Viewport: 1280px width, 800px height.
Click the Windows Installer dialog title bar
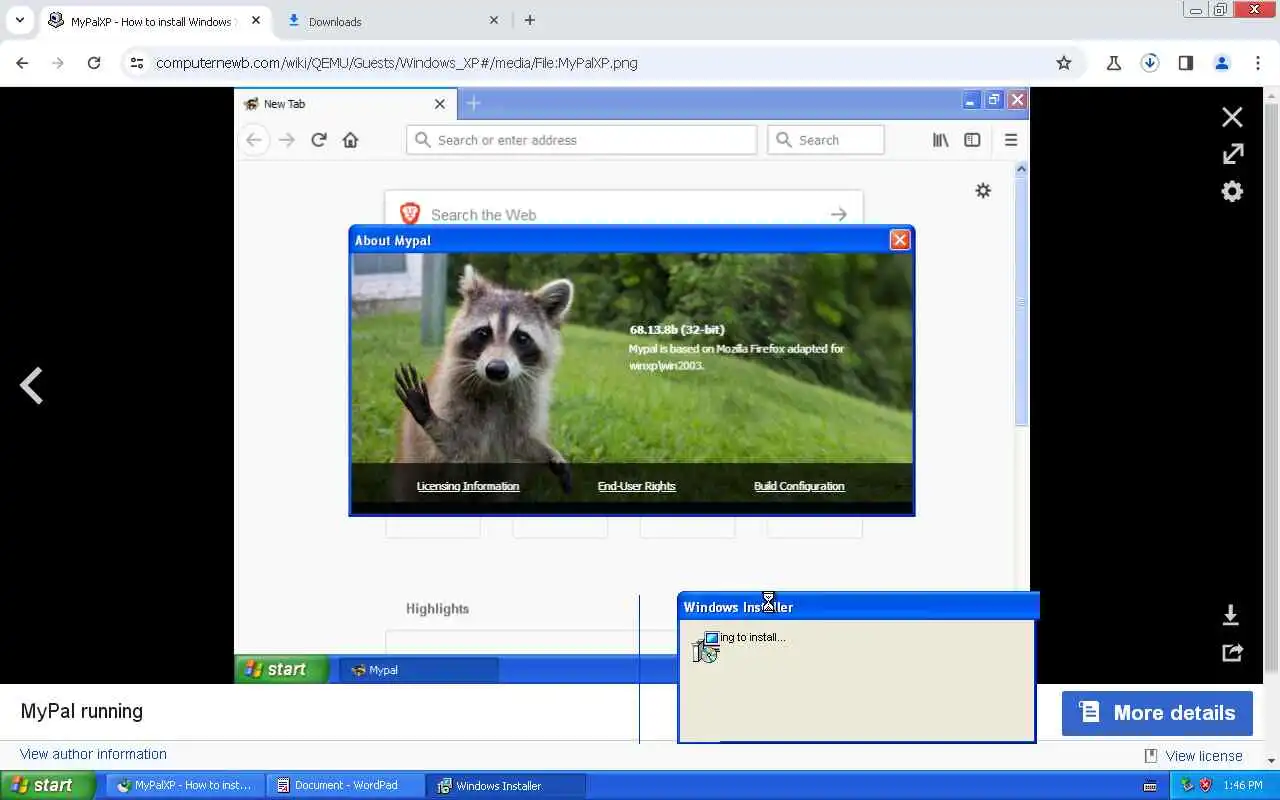point(858,606)
